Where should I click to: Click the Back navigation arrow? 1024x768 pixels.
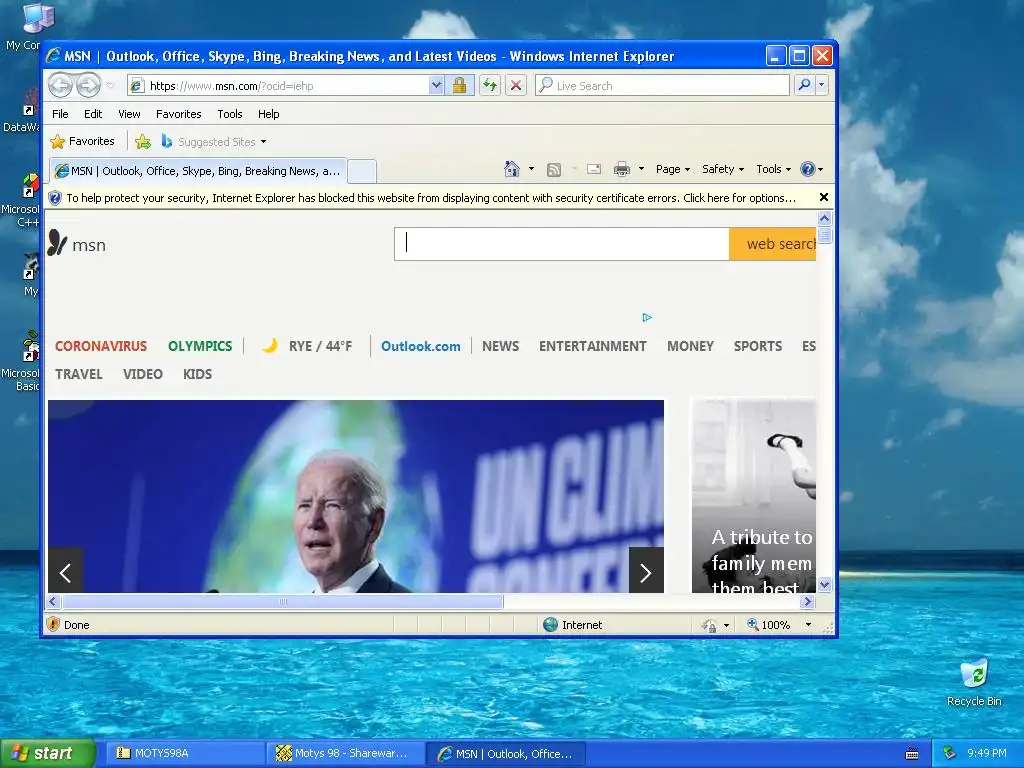click(61, 86)
